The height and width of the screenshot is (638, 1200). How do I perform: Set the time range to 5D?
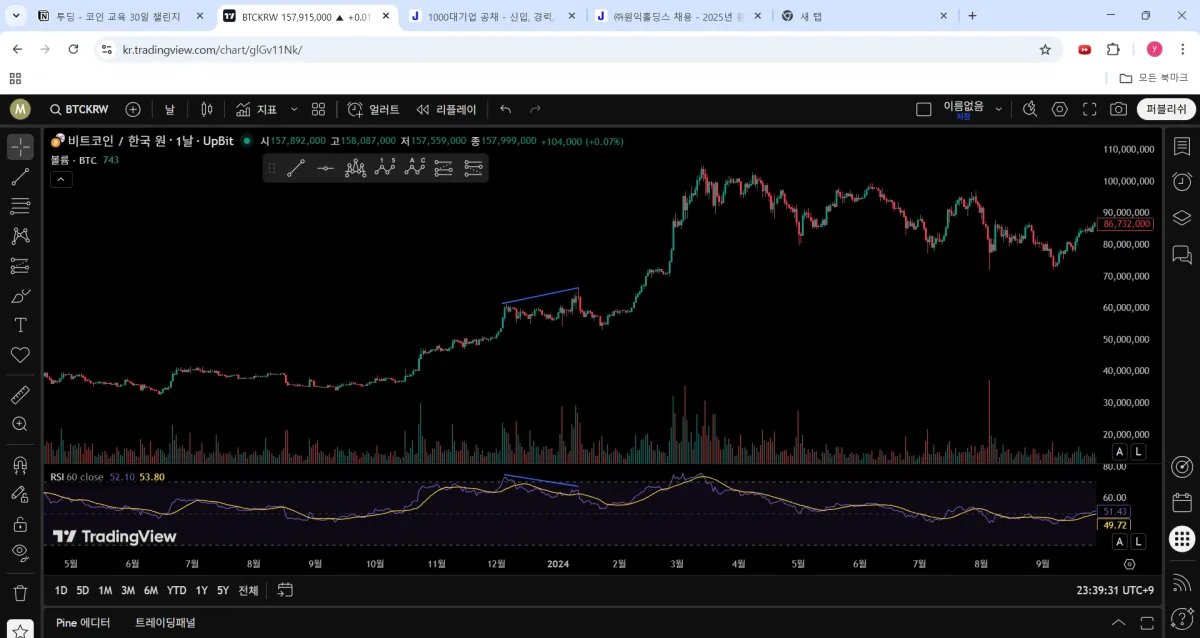pyautogui.click(x=83, y=590)
